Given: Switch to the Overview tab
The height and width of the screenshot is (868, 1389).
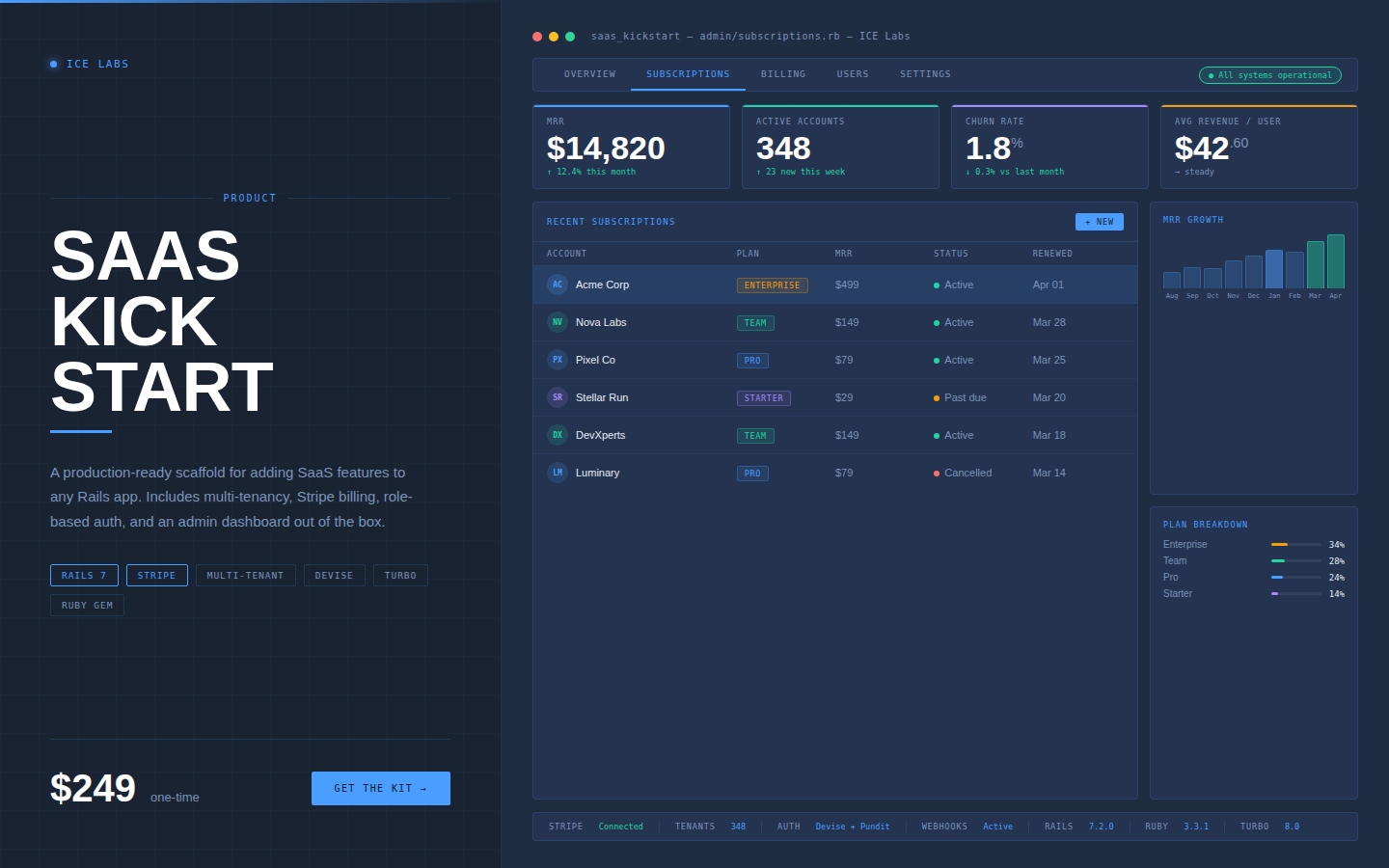Looking at the screenshot, I should pyautogui.click(x=589, y=74).
